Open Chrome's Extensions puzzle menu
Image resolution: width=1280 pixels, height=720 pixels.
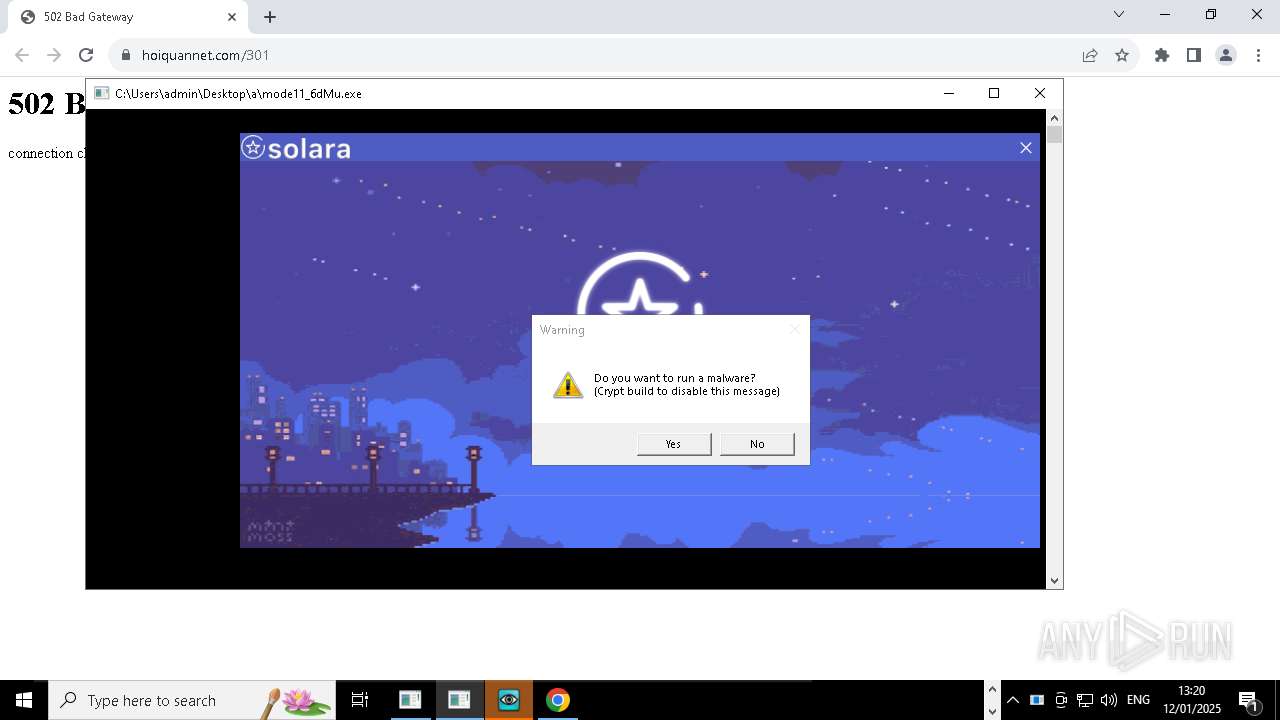point(1162,55)
